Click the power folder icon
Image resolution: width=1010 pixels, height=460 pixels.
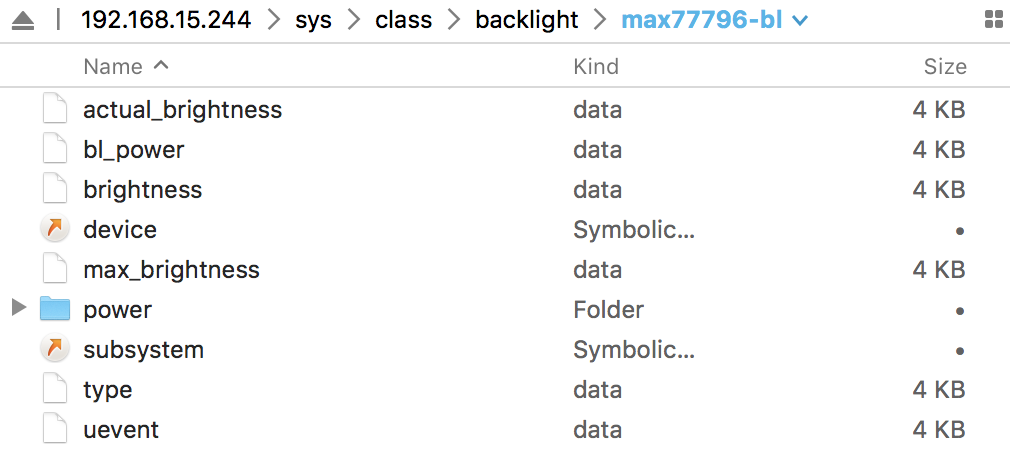(55, 310)
